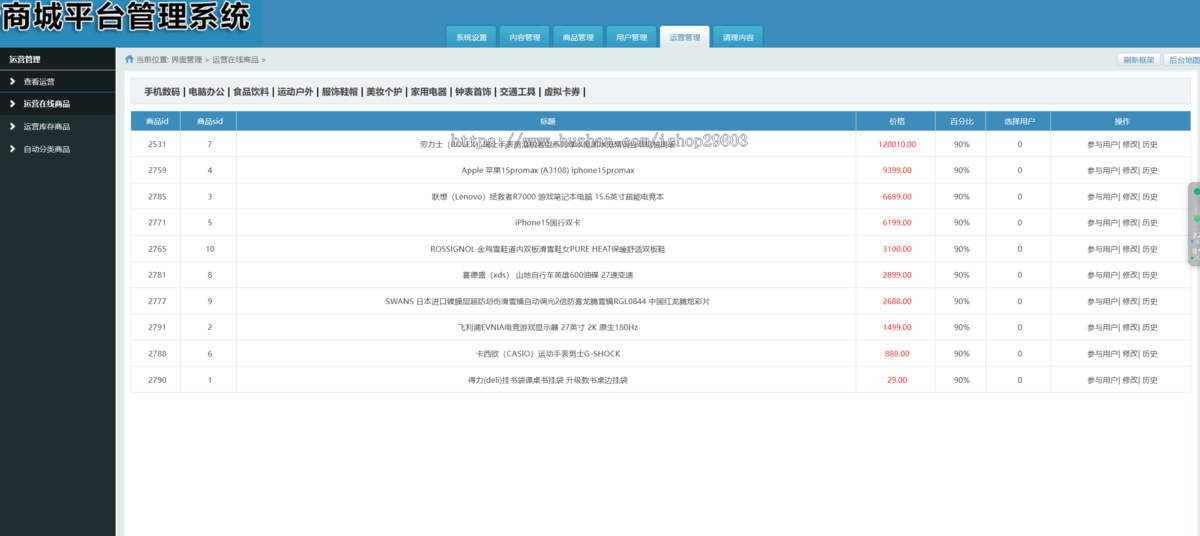Click the 价格 column header
Screen dimensions: 1200x536
tap(896, 121)
